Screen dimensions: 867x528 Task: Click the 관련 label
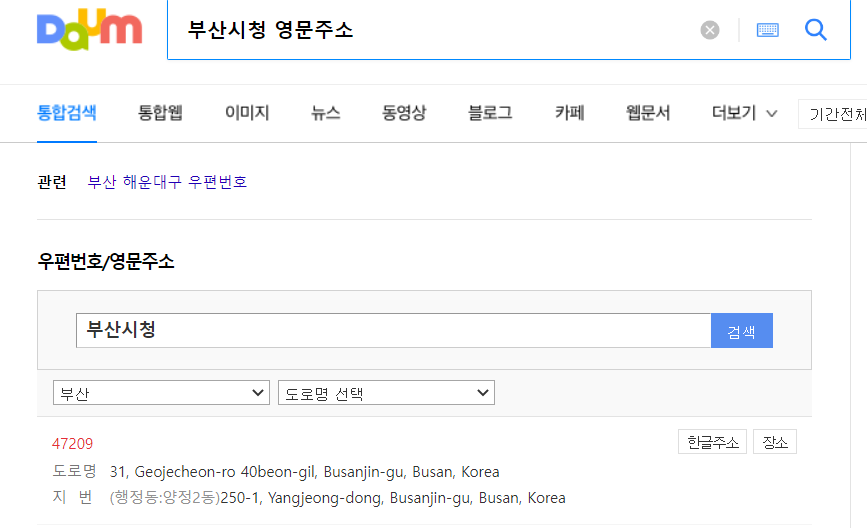(52, 182)
